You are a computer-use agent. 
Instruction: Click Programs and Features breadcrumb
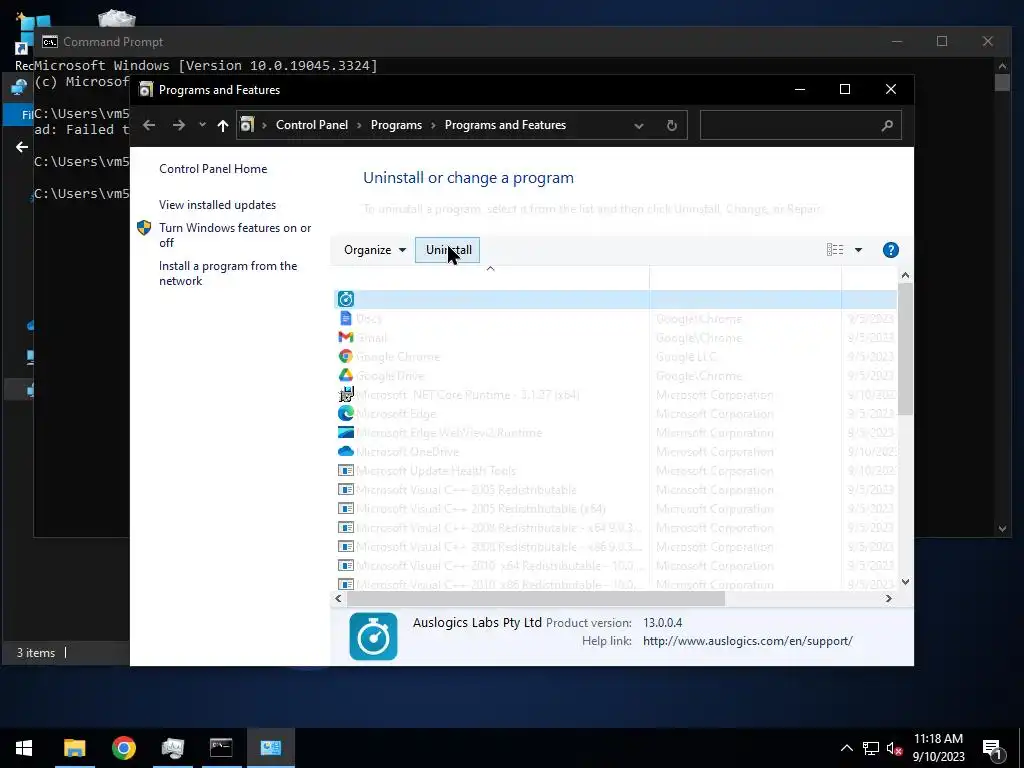tap(505, 125)
